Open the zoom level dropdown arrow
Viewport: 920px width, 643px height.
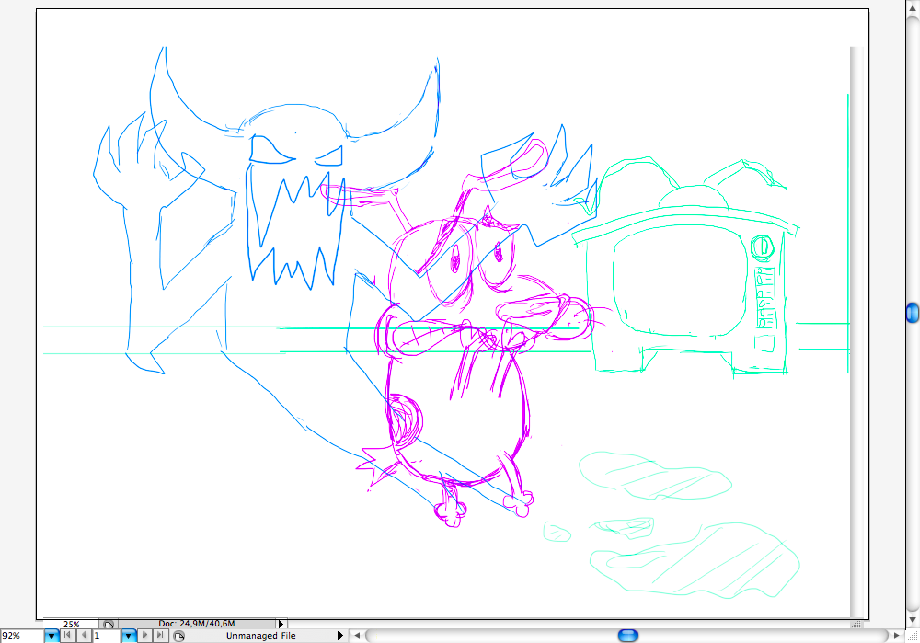click(52, 636)
